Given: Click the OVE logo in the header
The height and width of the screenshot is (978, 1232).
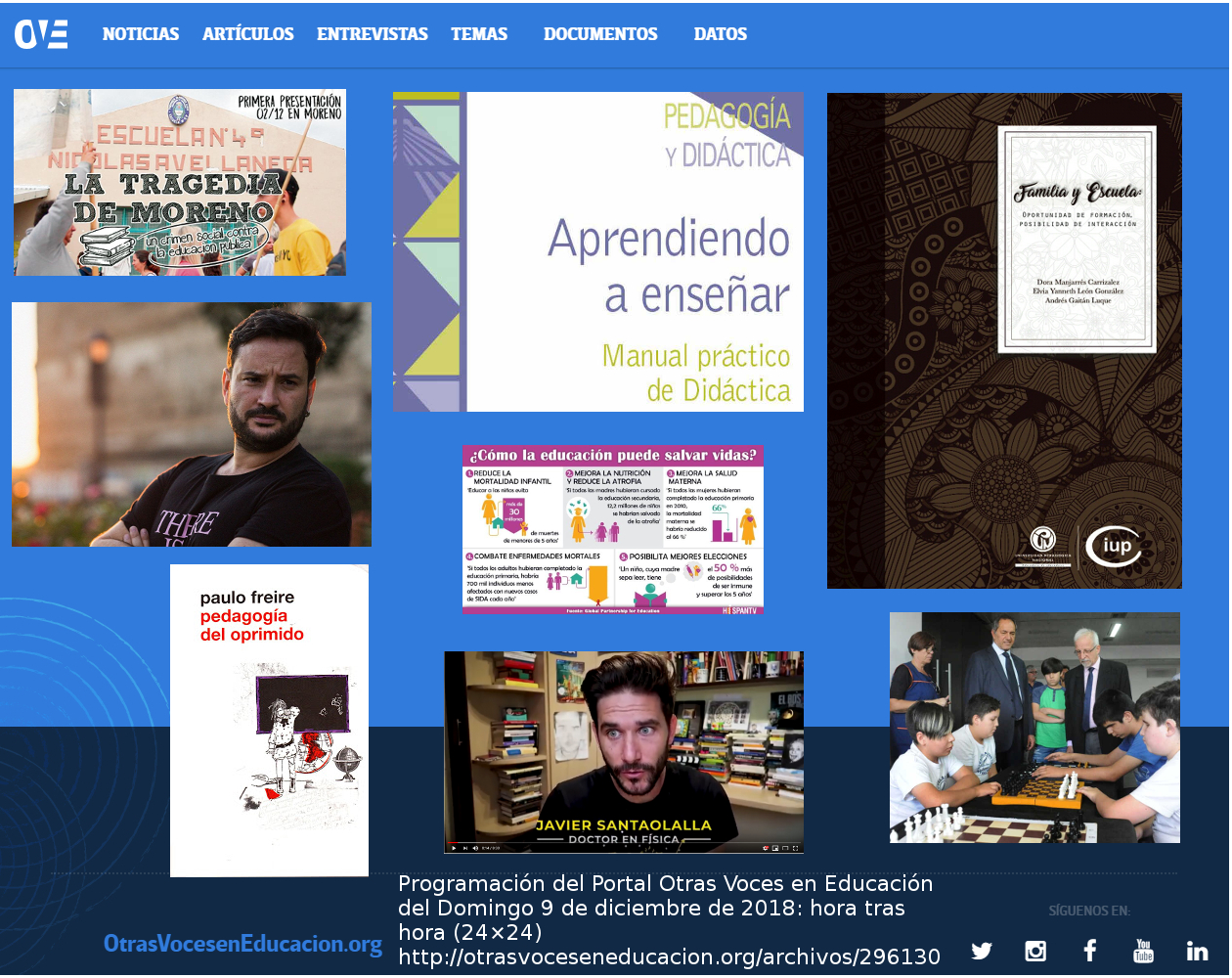Looking at the screenshot, I should [41, 34].
